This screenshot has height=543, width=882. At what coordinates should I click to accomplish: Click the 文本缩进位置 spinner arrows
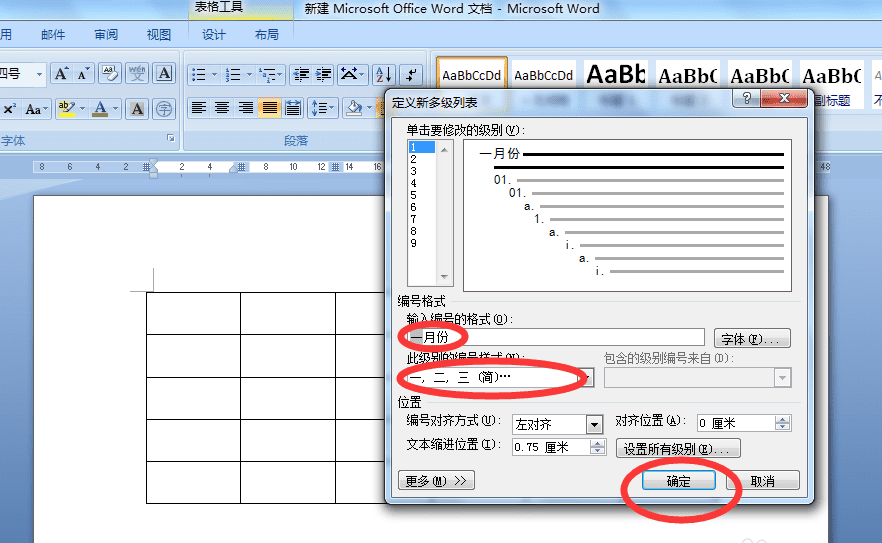pos(597,447)
